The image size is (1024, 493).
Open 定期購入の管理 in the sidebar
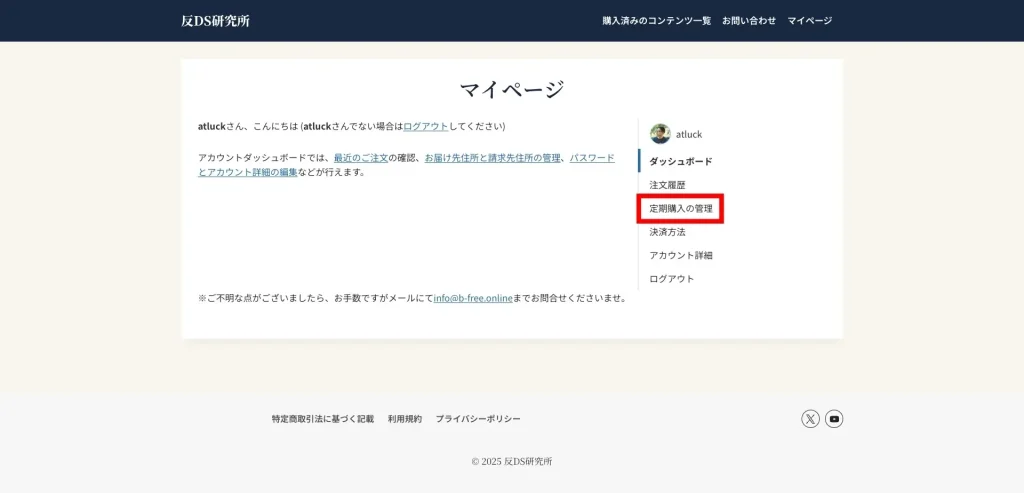coord(681,208)
